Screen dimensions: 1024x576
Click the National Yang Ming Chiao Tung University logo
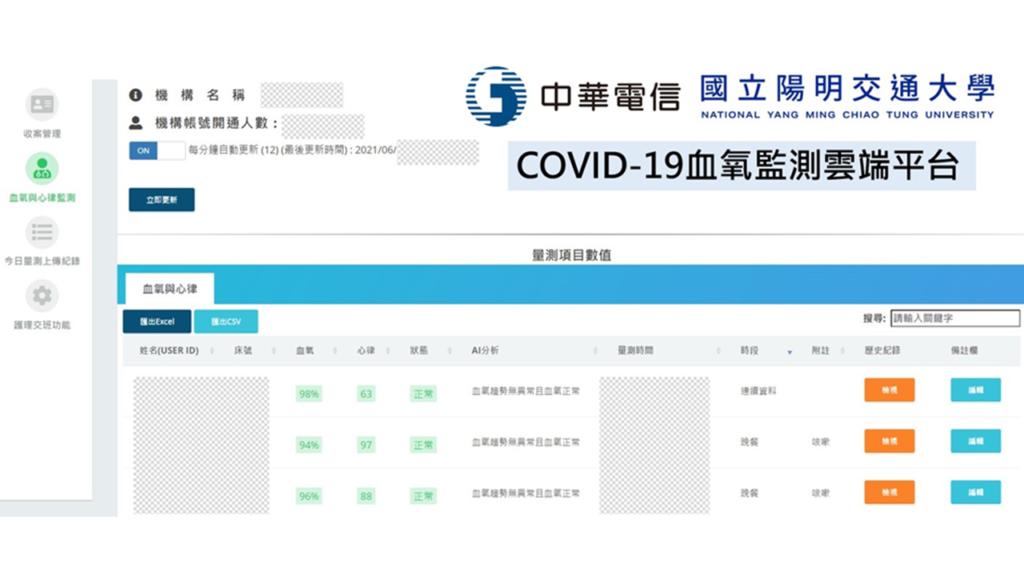(847, 97)
